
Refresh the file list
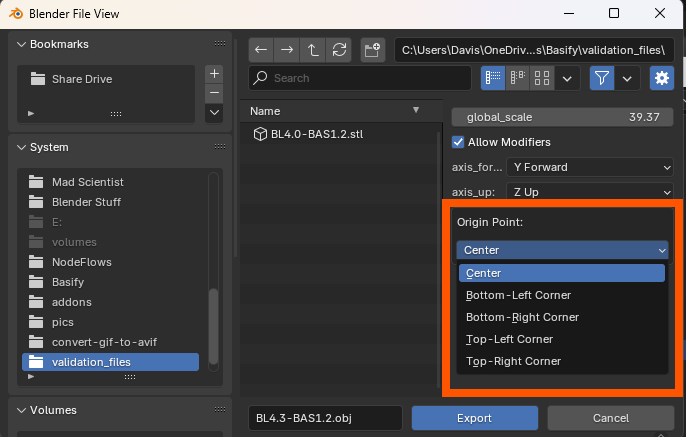(x=339, y=49)
